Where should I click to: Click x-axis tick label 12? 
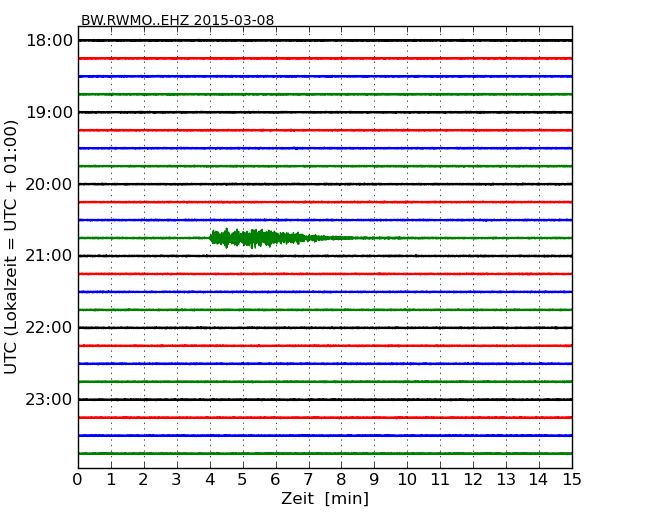[473, 480]
